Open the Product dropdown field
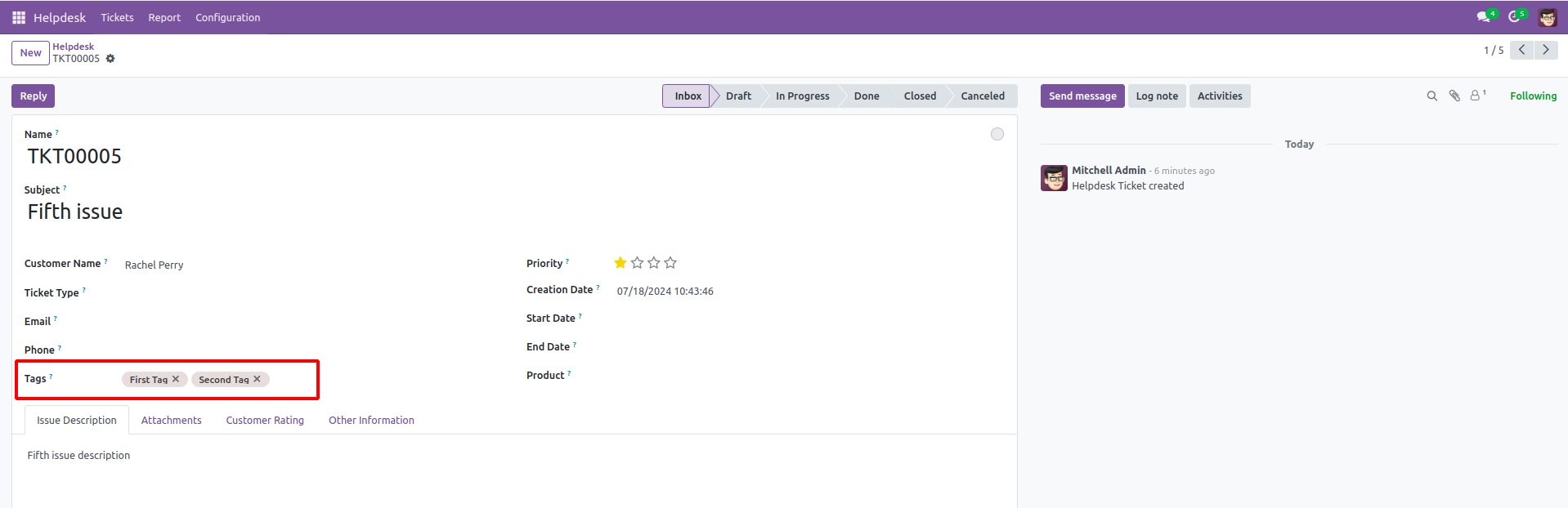 click(x=808, y=377)
